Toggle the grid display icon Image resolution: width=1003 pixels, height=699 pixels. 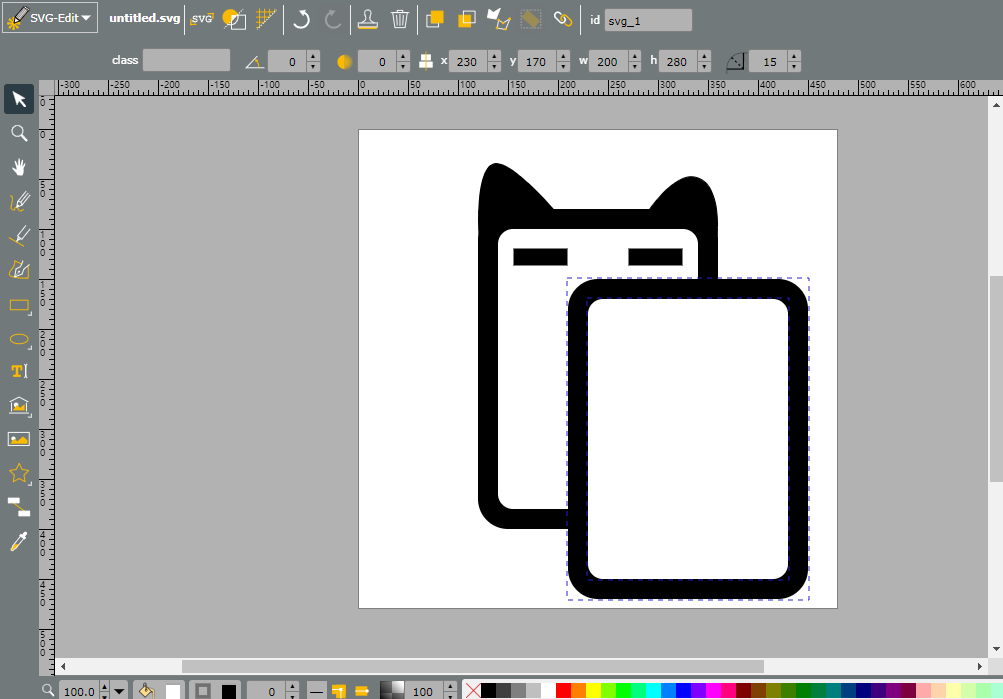(x=266, y=19)
